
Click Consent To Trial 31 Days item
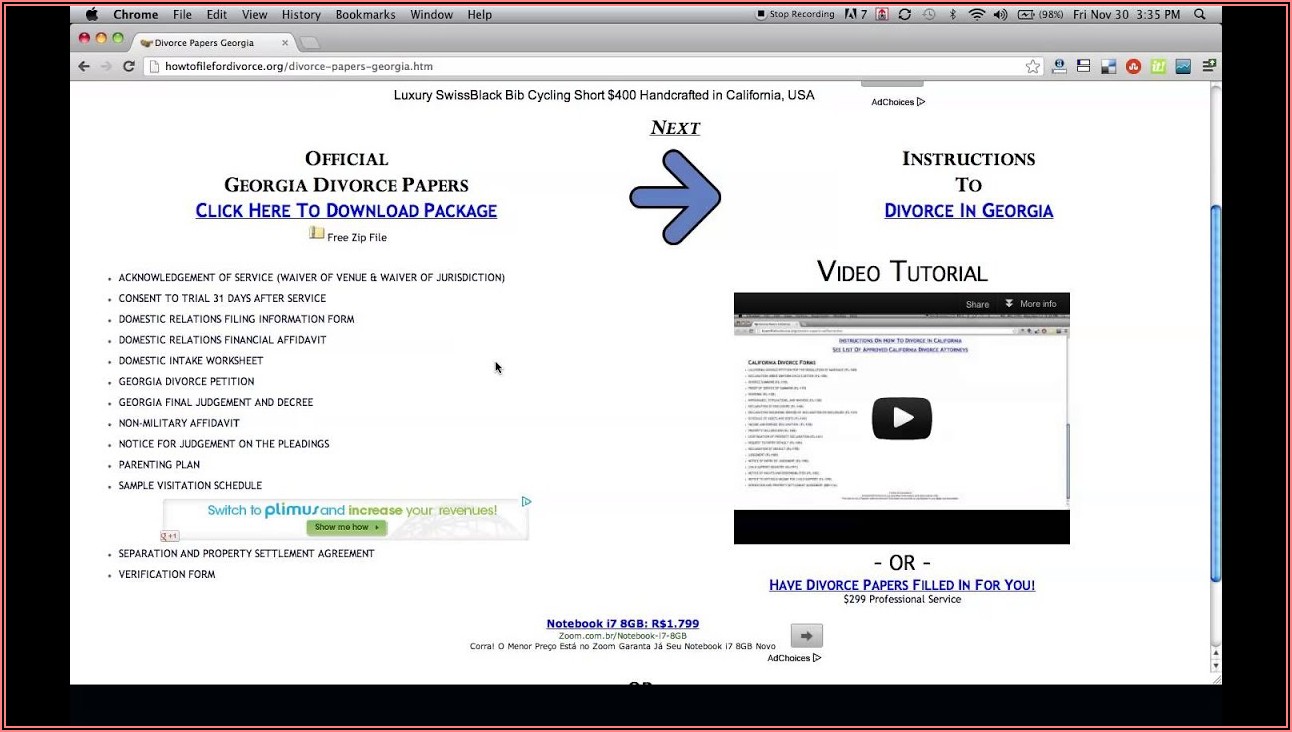pyautogui.click(x=222, y=298)
